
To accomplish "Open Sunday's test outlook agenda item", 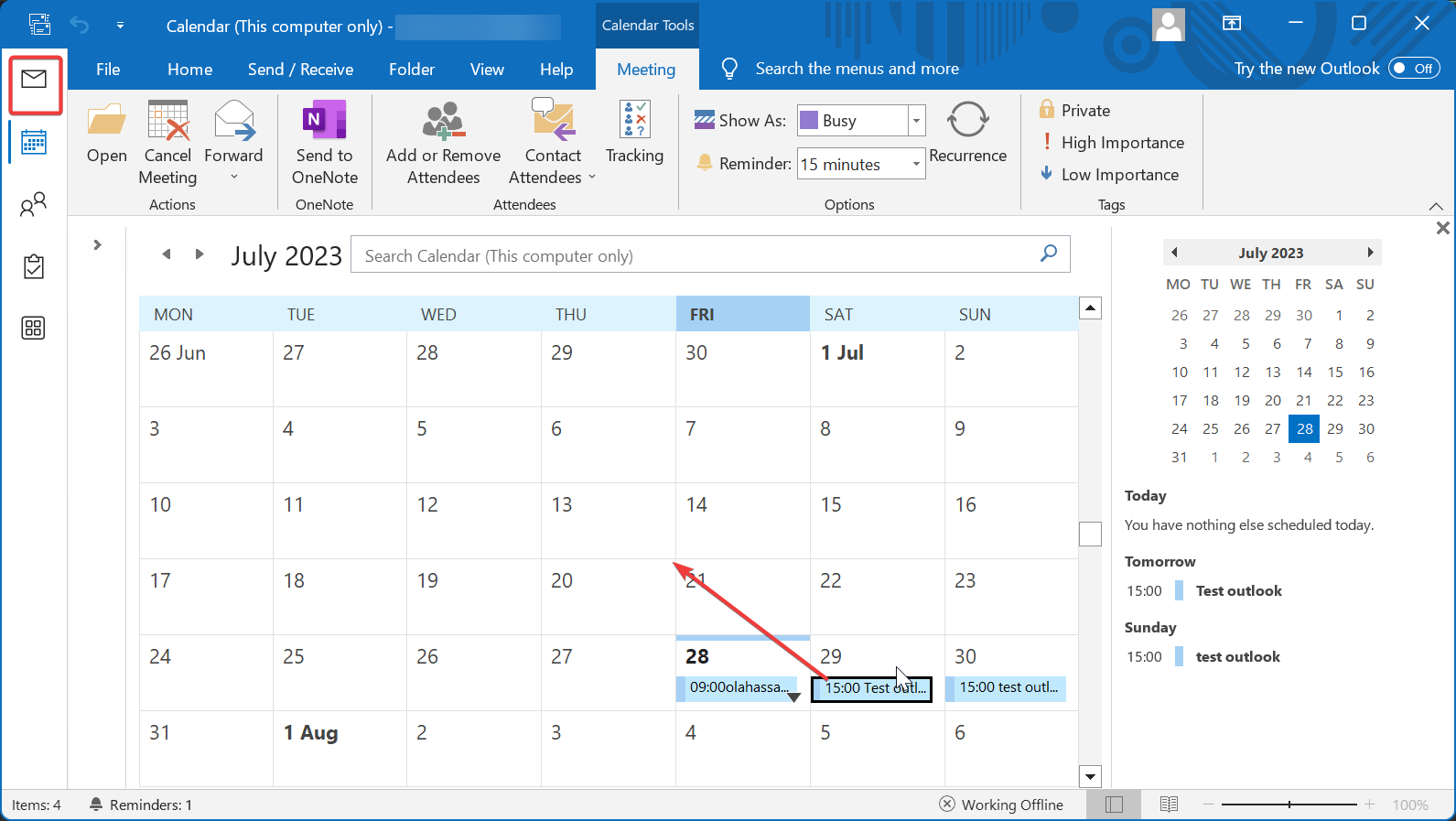I will point(1238,657).
